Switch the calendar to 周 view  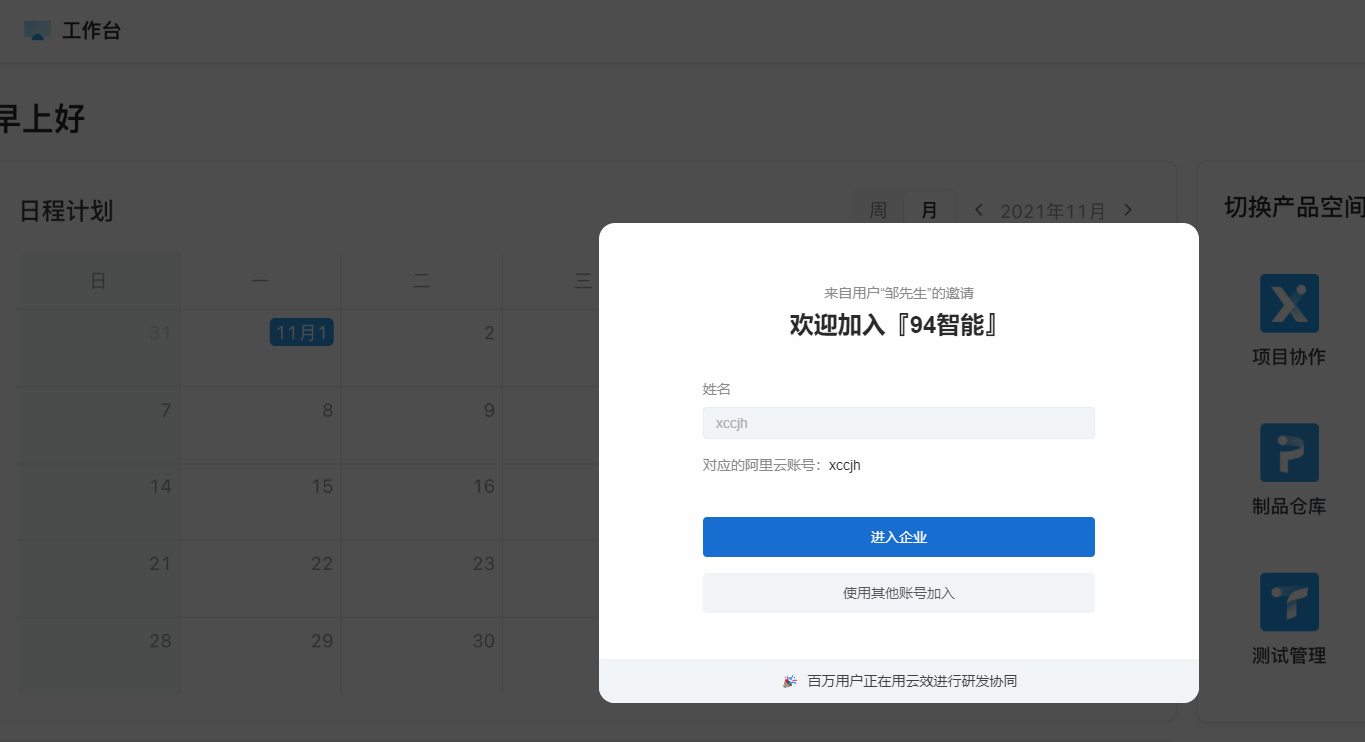coord(878,210)
